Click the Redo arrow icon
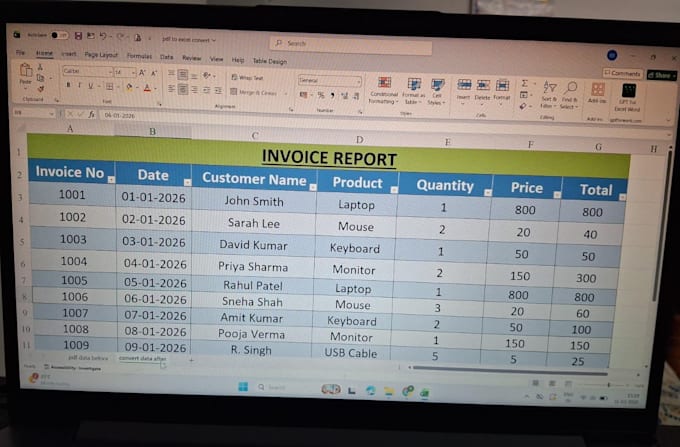 coord(120,37)
